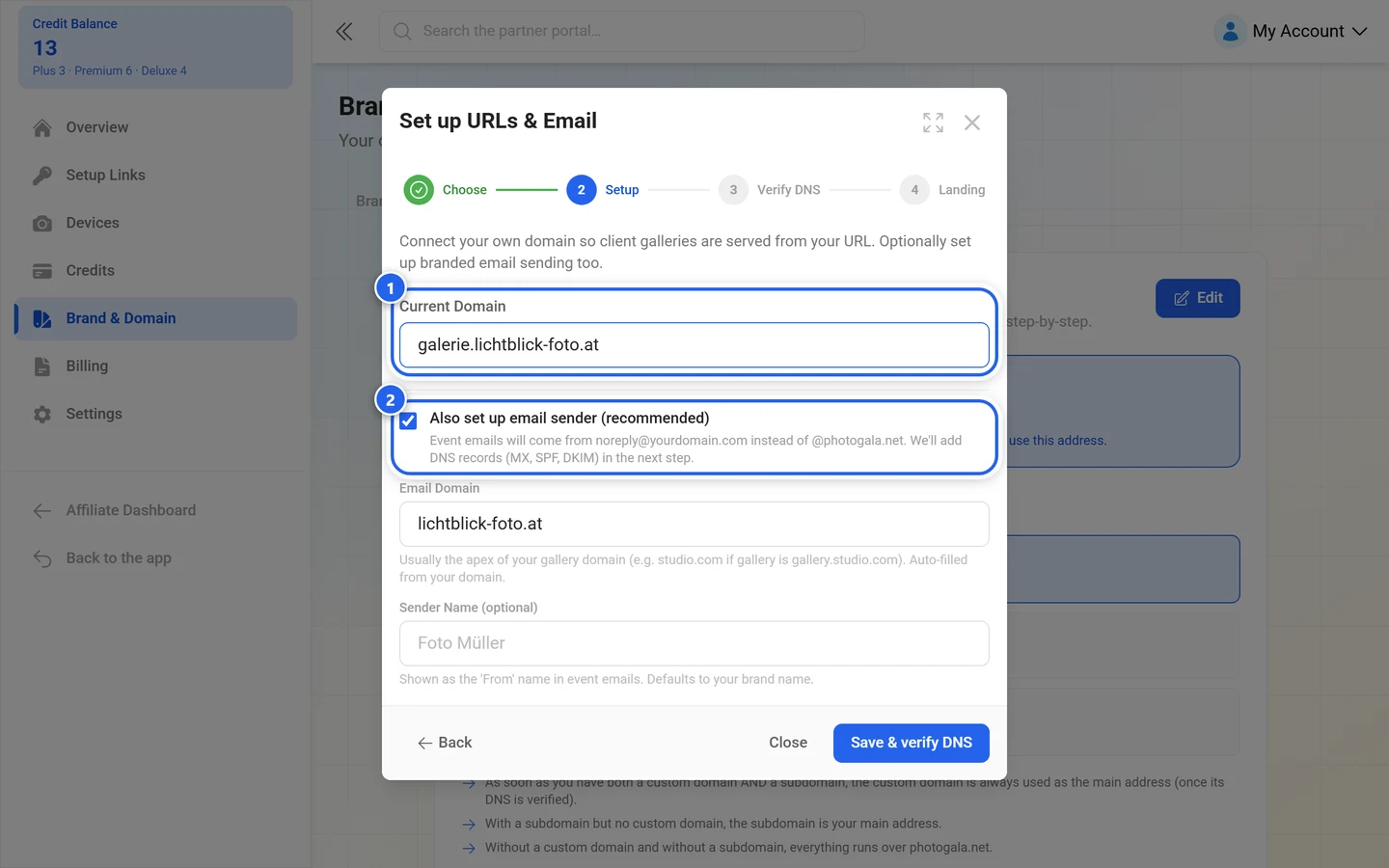The image size is (1389, 868).
Task: Click the Affiliate Dashboard arrow icon
Action: 42,511
